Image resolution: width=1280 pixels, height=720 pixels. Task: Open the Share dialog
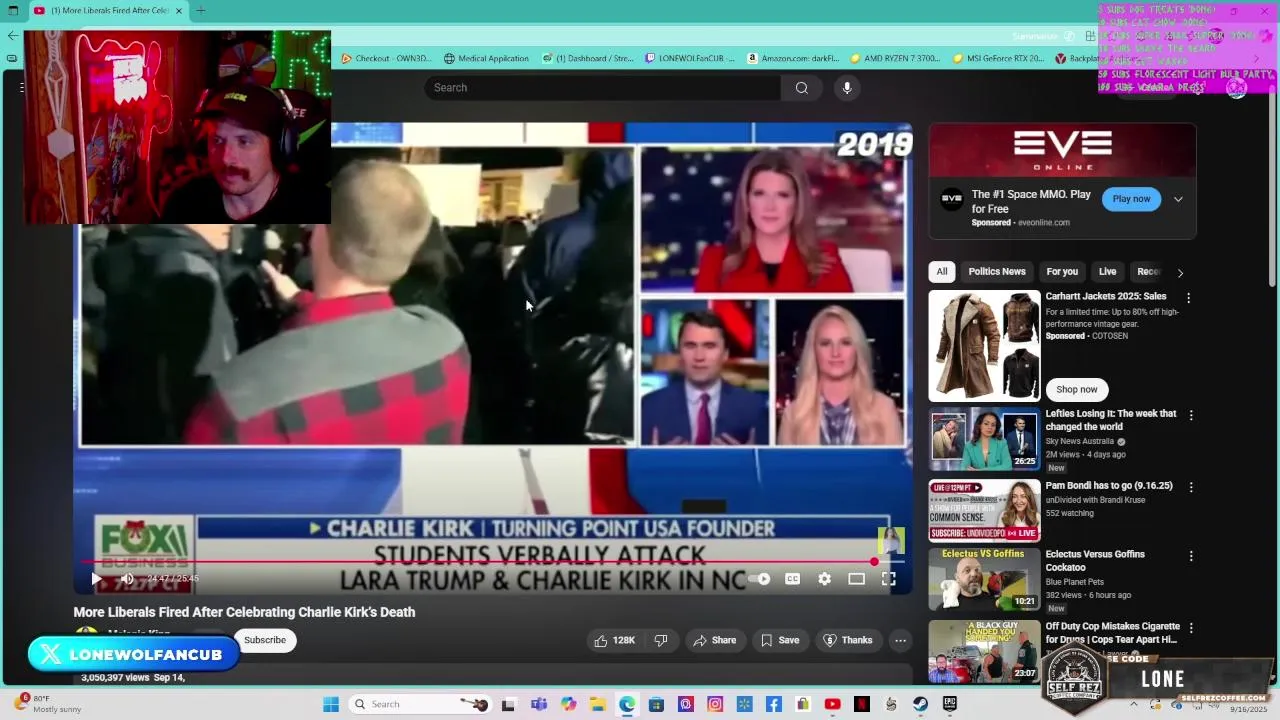pyautogui.click(x=714, y=640)
